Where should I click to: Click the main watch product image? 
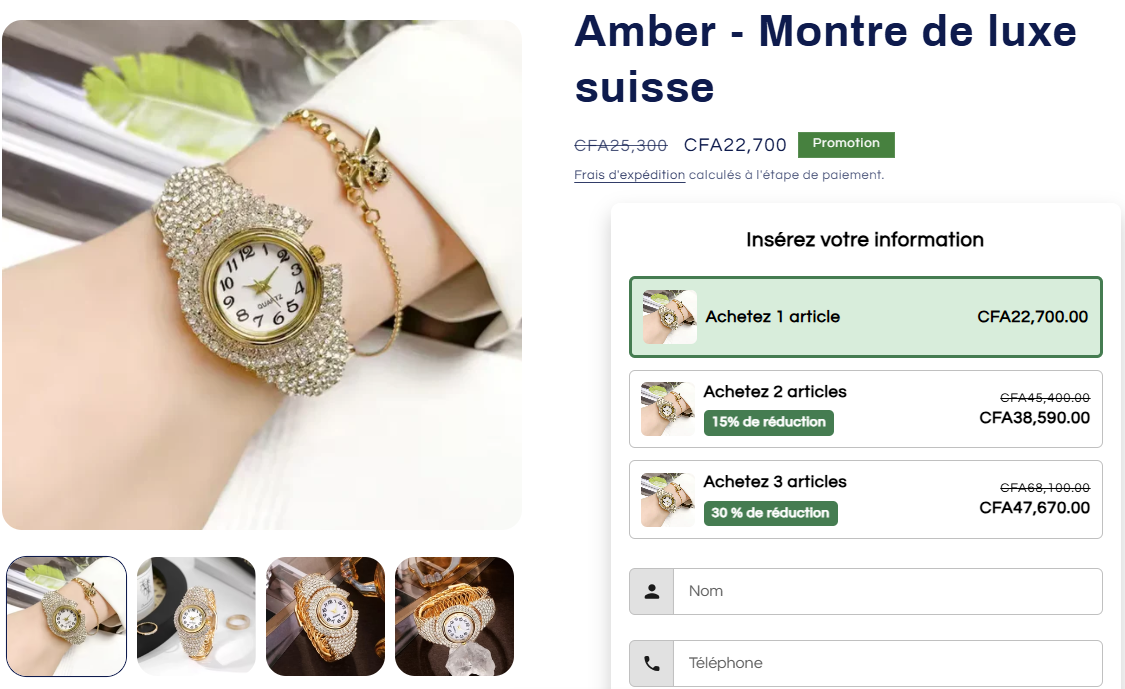(x=262, y=275)
